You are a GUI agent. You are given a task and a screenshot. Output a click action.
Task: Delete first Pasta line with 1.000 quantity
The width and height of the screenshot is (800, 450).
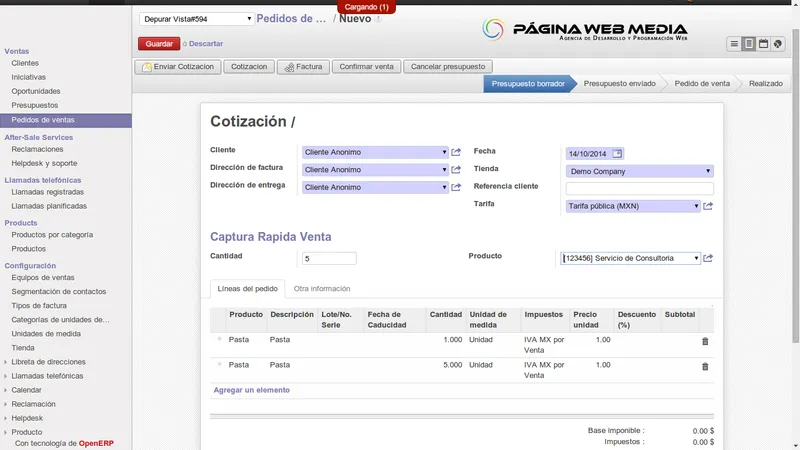click(705, 341)
